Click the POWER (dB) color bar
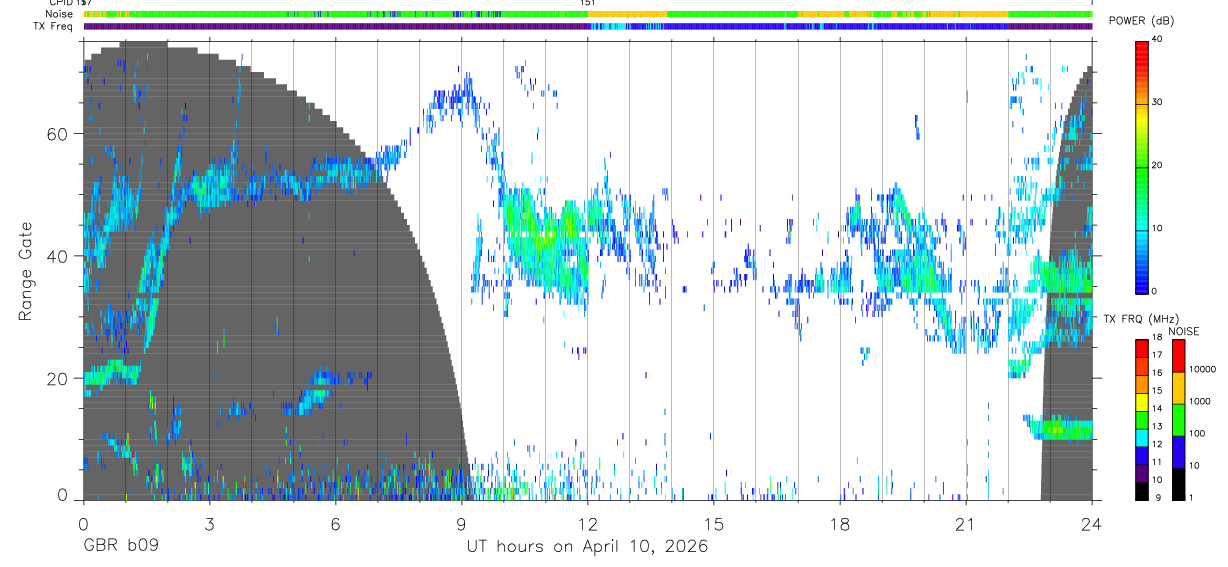Screen dimensions: 1228x567 (x=1142, y=166)
